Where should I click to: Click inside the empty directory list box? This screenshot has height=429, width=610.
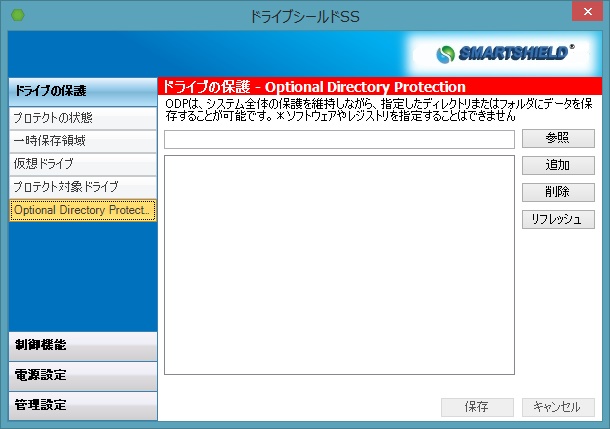pyautogui.click(x=339, y=265)
